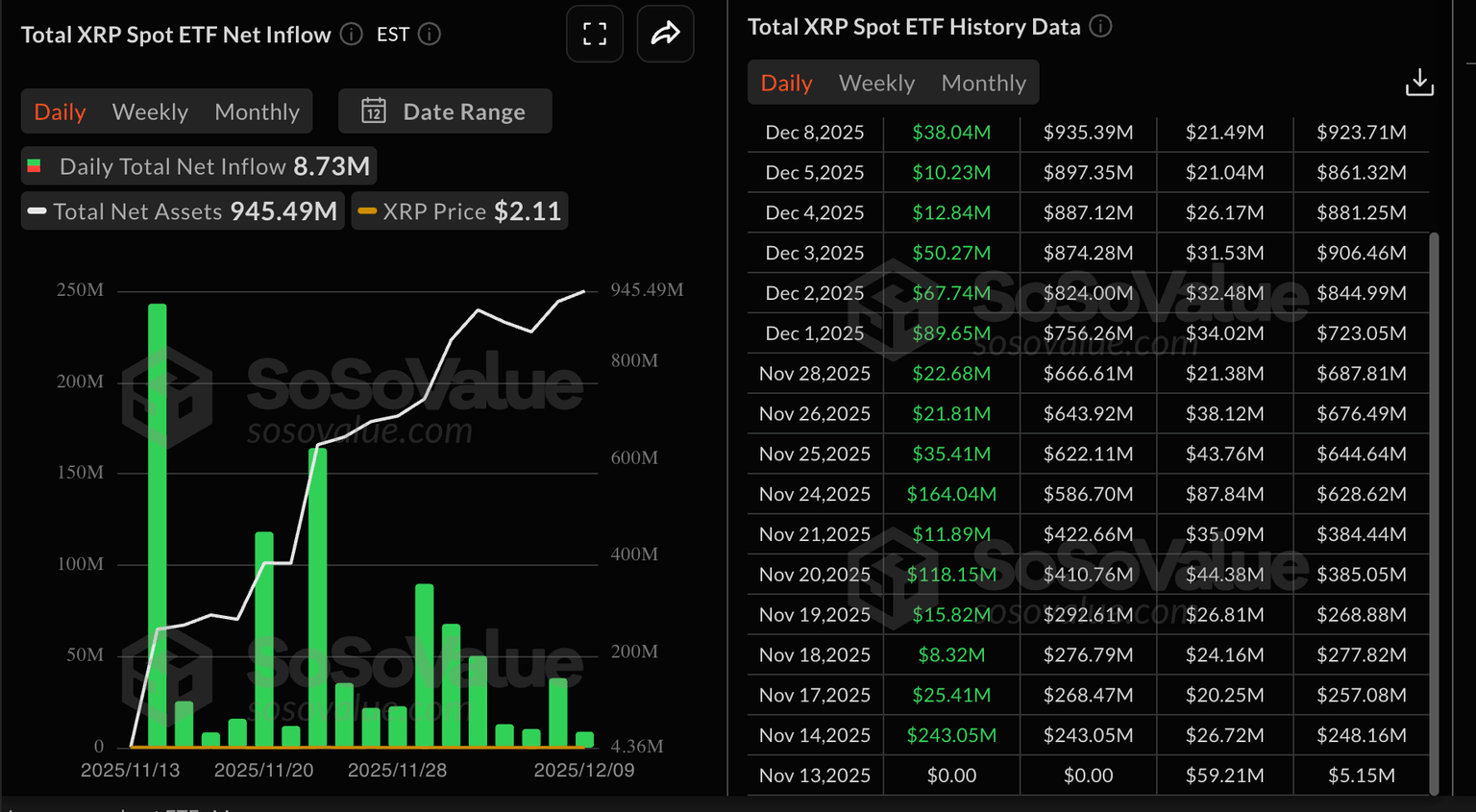Screen dimensions: 1476x812
Task: Click Nov 24,2025 date cell
Action: [815, 495]
